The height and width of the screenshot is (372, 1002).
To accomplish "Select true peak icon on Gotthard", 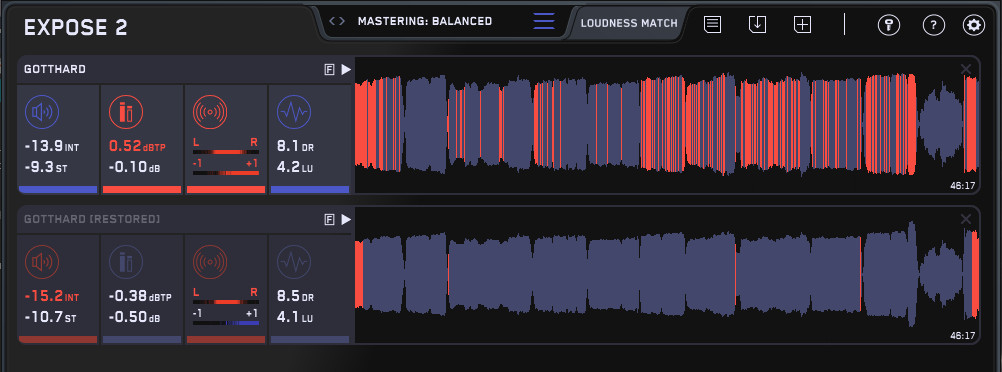I will click(x=126, y=113).
